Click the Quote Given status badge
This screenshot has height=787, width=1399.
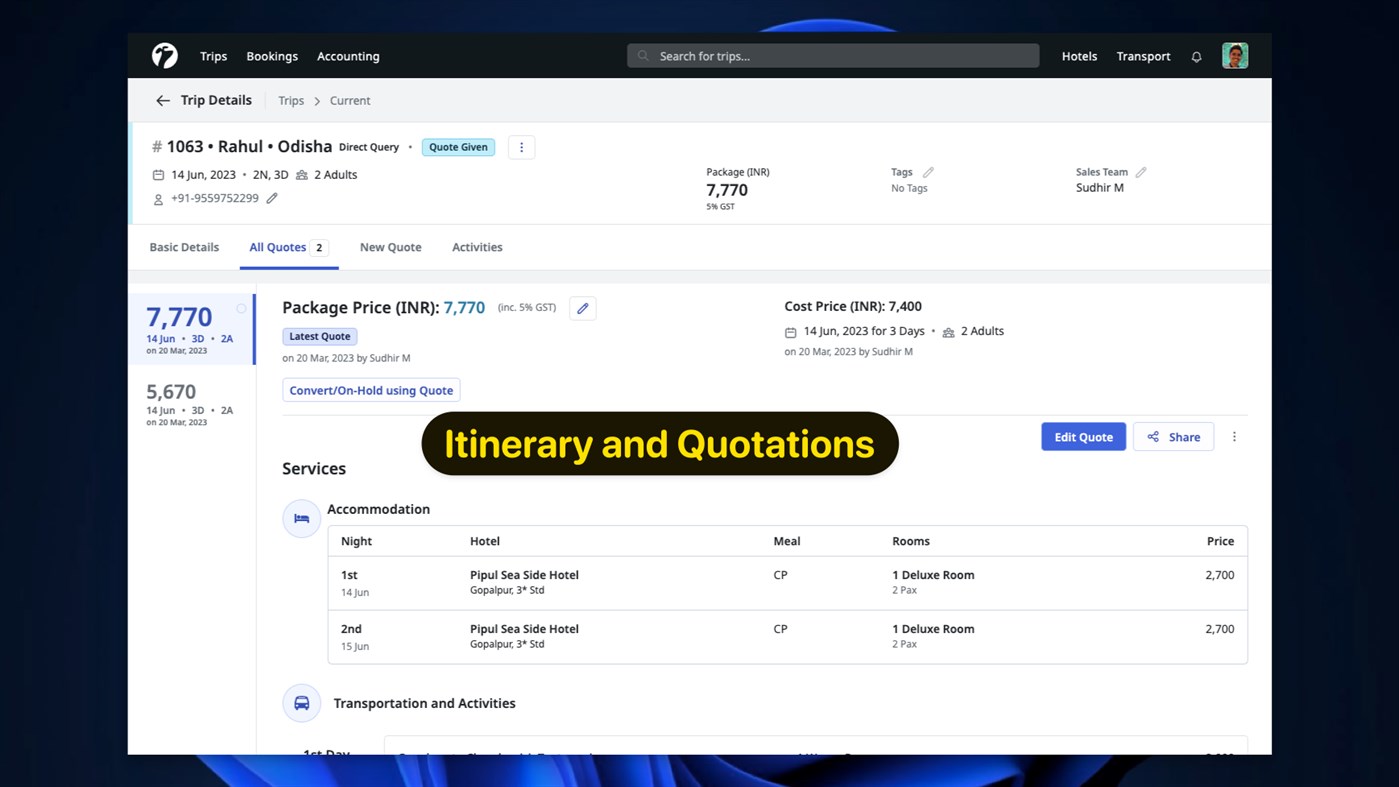click(x=458, y=147)
